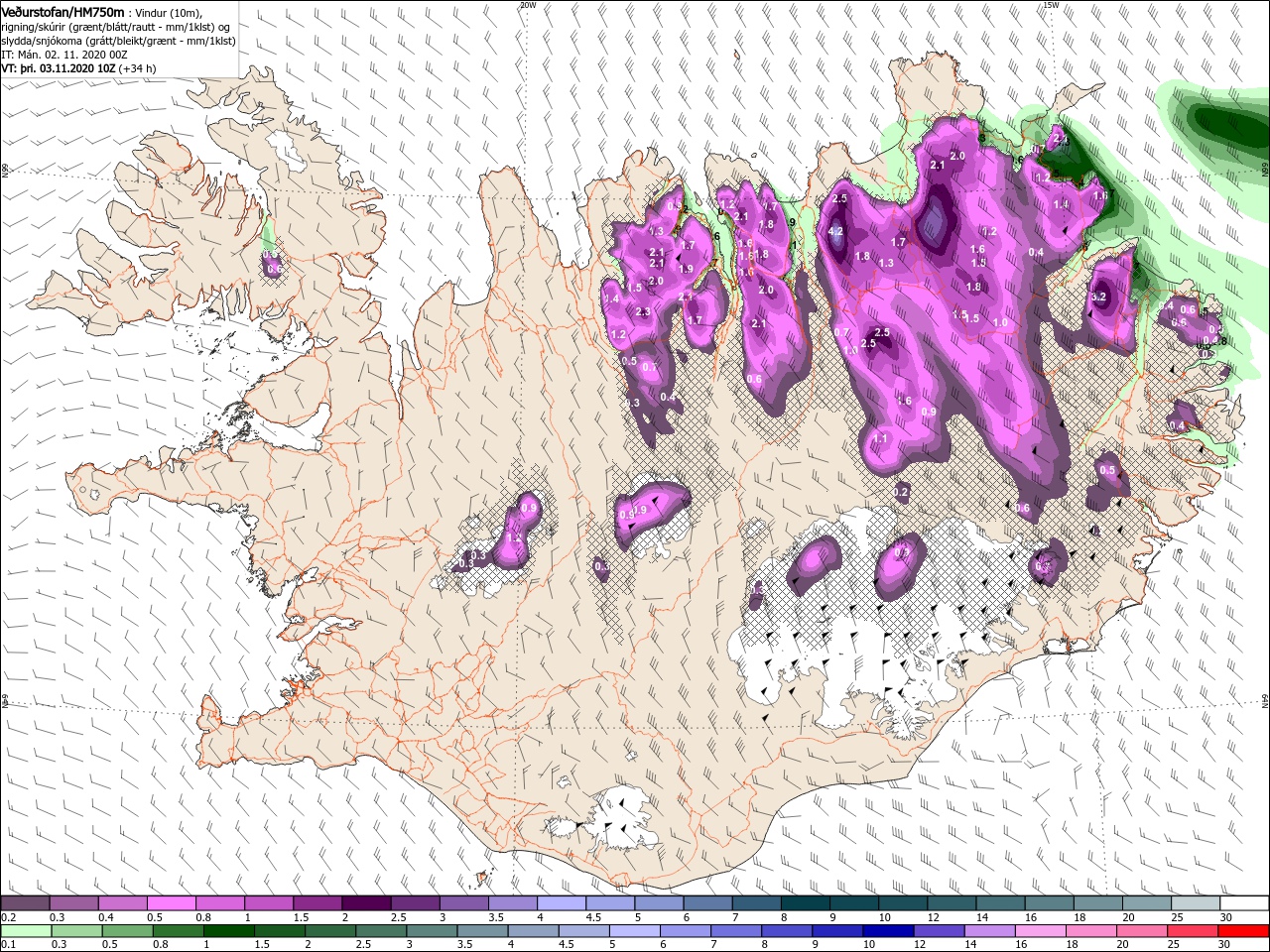Click the 2.3 snowfall value on the map

coord(642,312)
